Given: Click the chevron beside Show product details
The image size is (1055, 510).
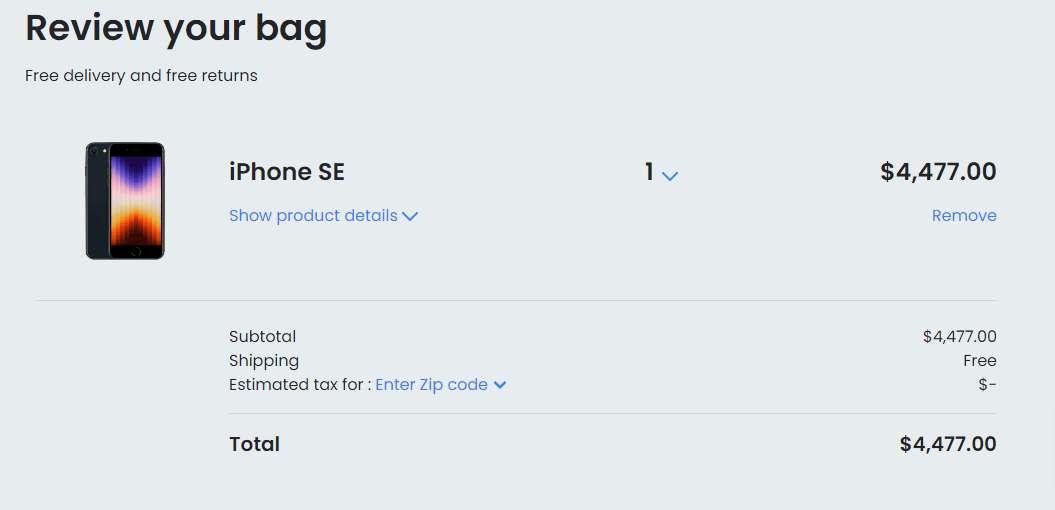Looking at the screenshot, I should pyautogui.click(x=410, y=216).
